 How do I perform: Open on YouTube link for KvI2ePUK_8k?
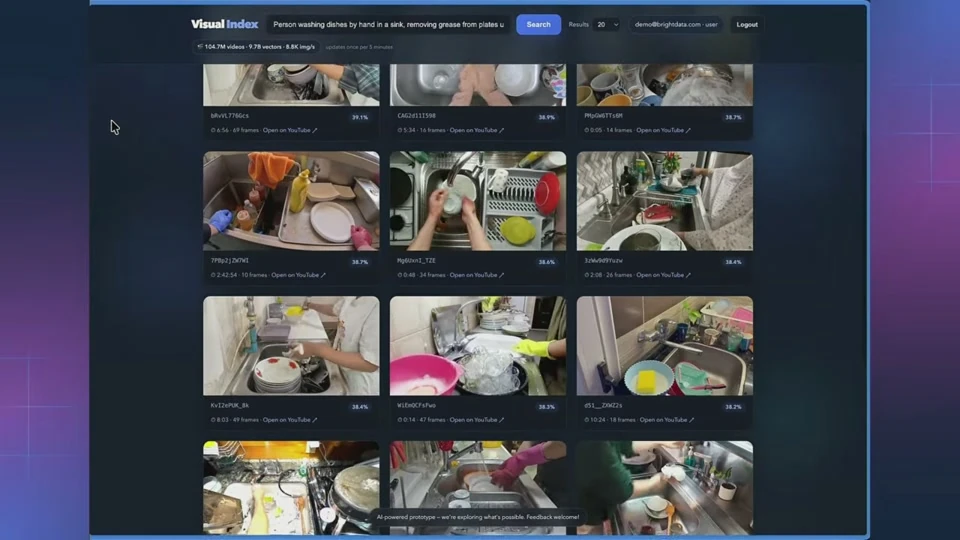tap(290, 420)
